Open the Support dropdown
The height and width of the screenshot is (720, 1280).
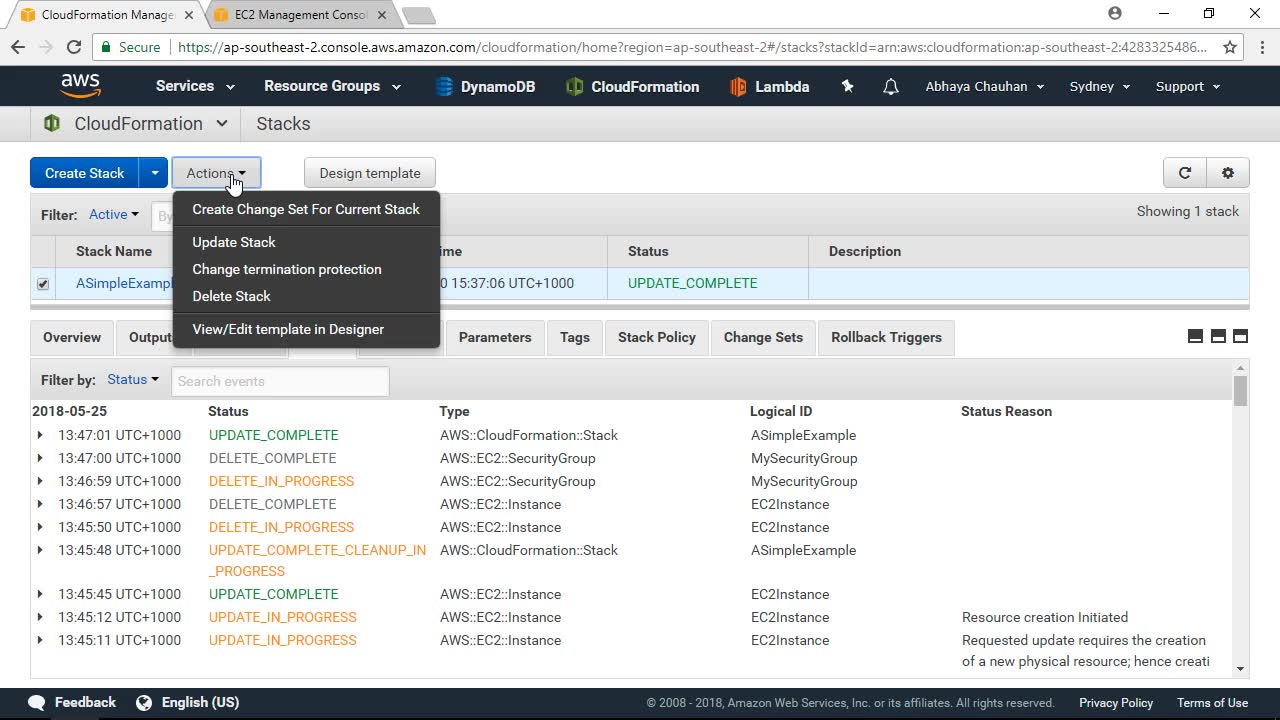(1188, 86)
